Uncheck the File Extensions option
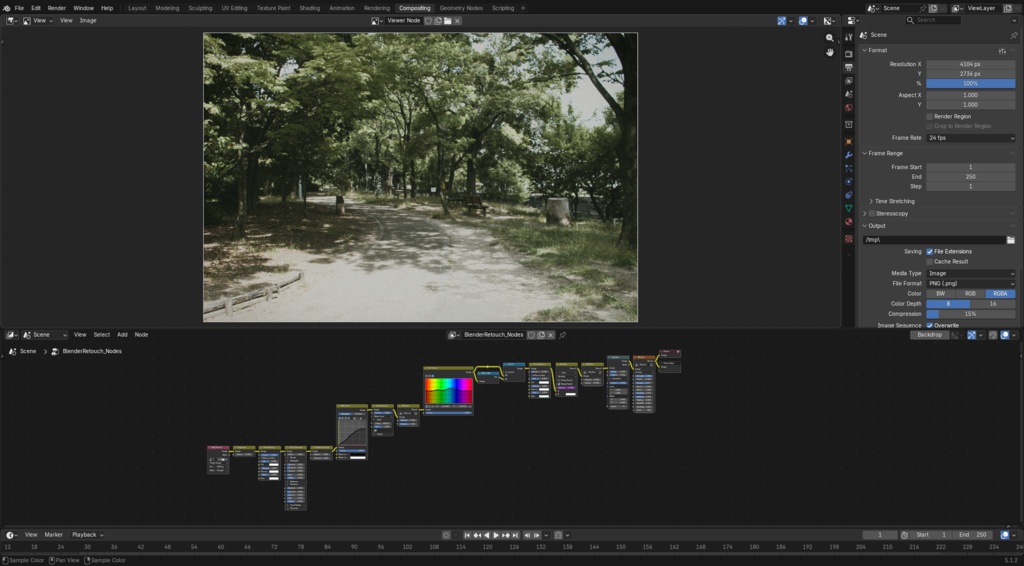This screenshot has width=1024, height=566. tap(929, 252)
